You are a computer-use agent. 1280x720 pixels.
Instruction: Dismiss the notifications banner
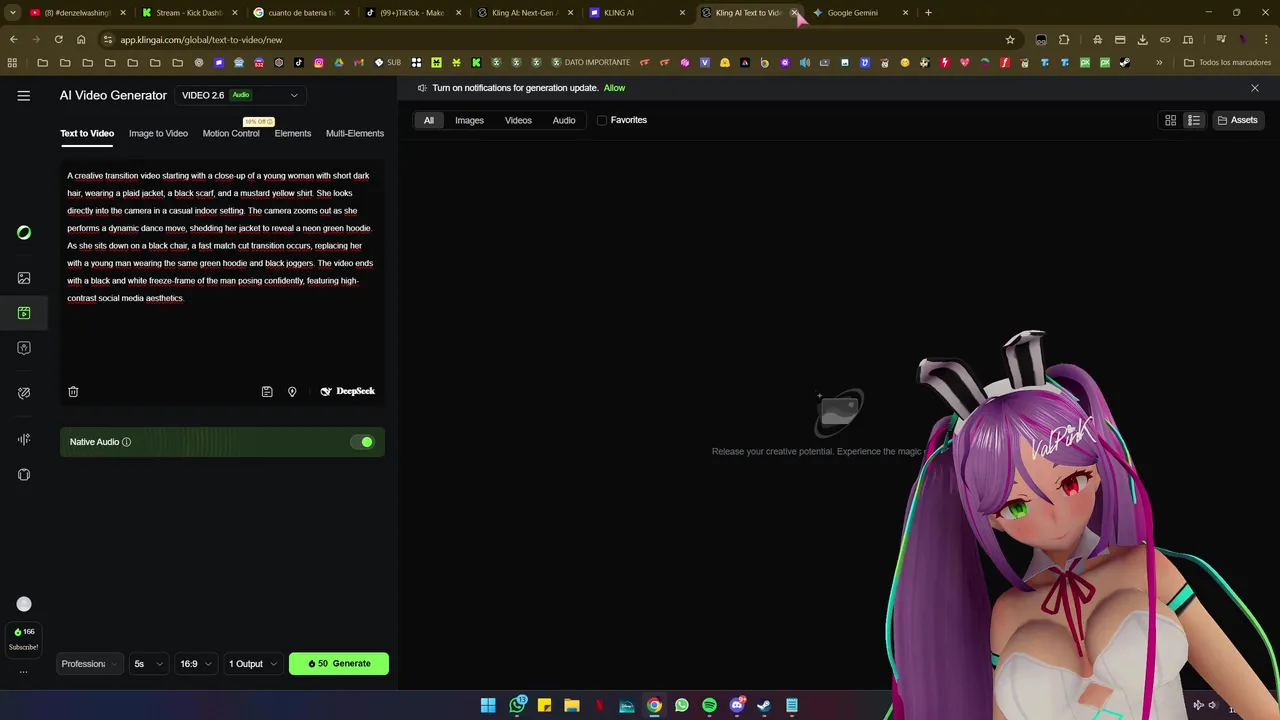(x=1255, y=88)
